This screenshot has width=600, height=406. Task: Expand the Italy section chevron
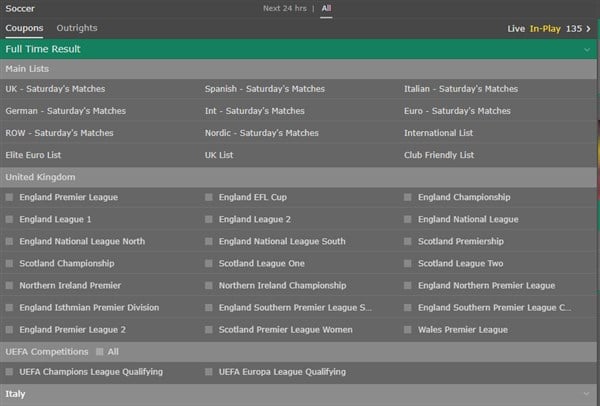pyautogui.click(x=587, y=394)
